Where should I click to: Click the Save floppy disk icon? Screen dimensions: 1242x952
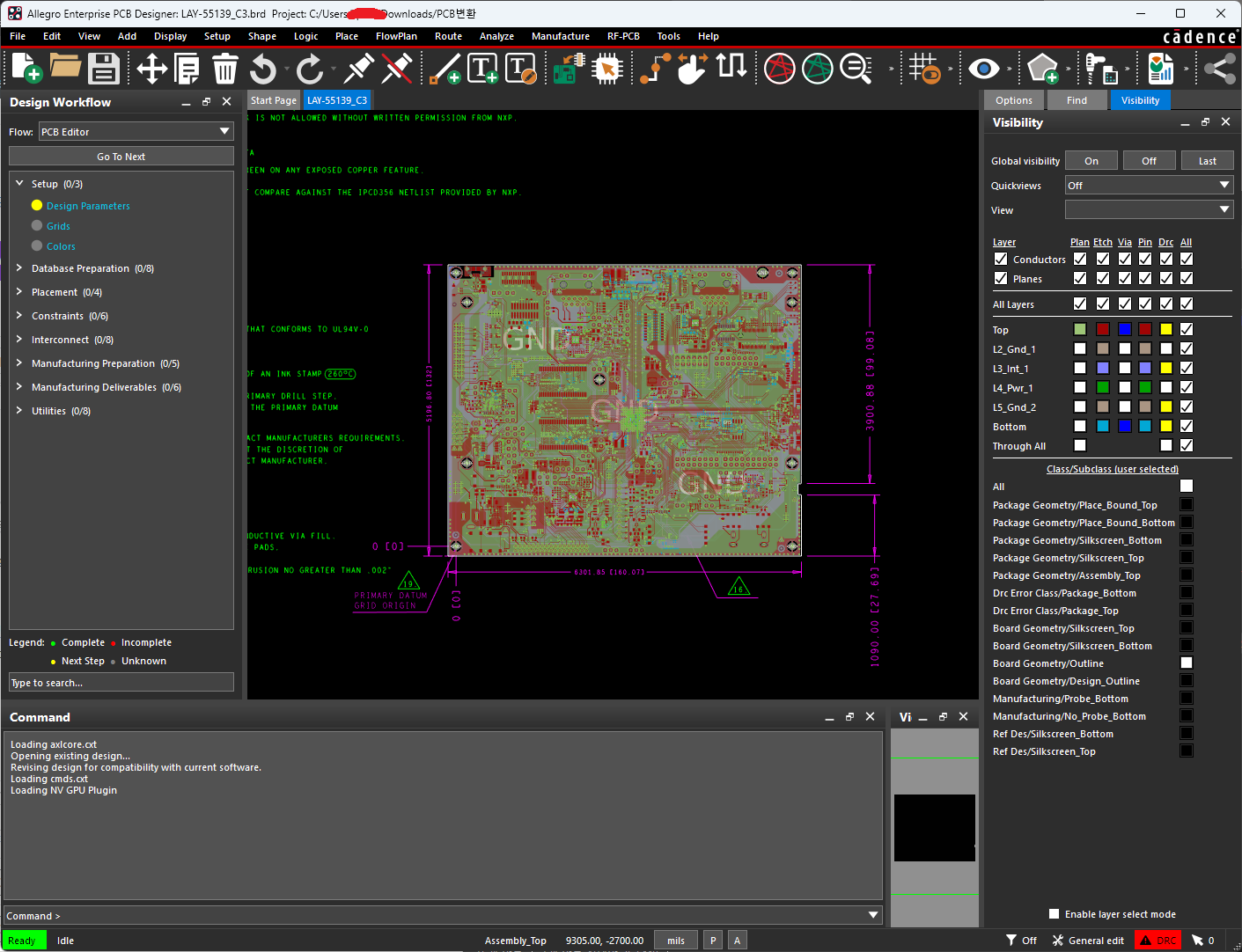click(104, 69)
